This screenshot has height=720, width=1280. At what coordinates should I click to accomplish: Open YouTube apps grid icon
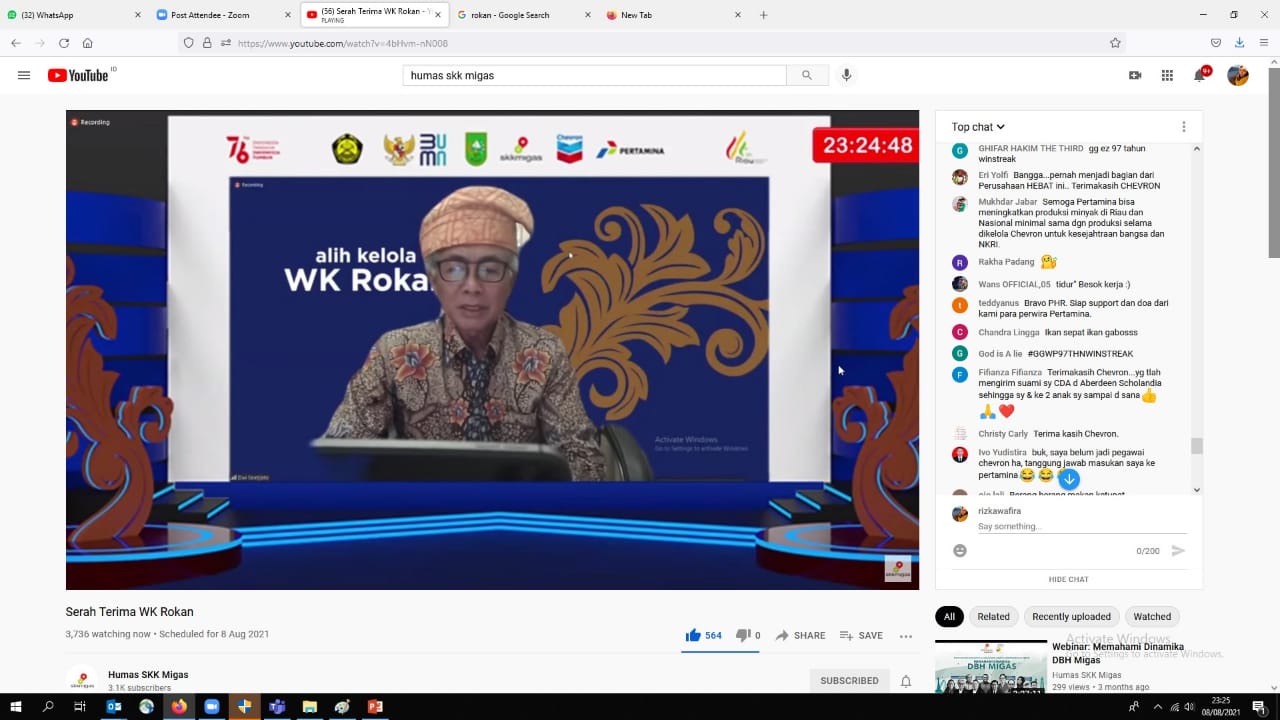[1167, 75]
